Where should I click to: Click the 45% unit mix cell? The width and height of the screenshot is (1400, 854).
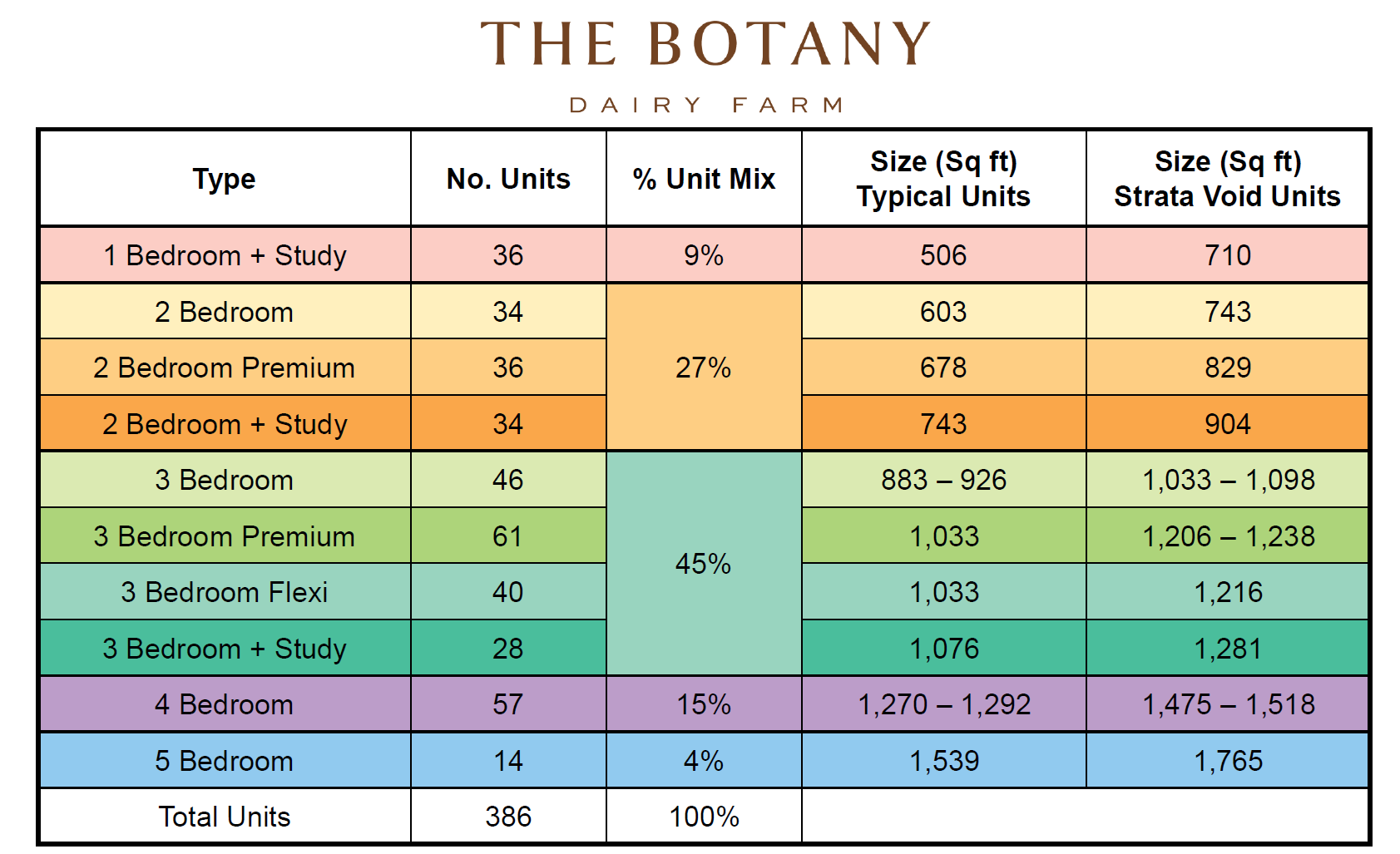point(704,564)
